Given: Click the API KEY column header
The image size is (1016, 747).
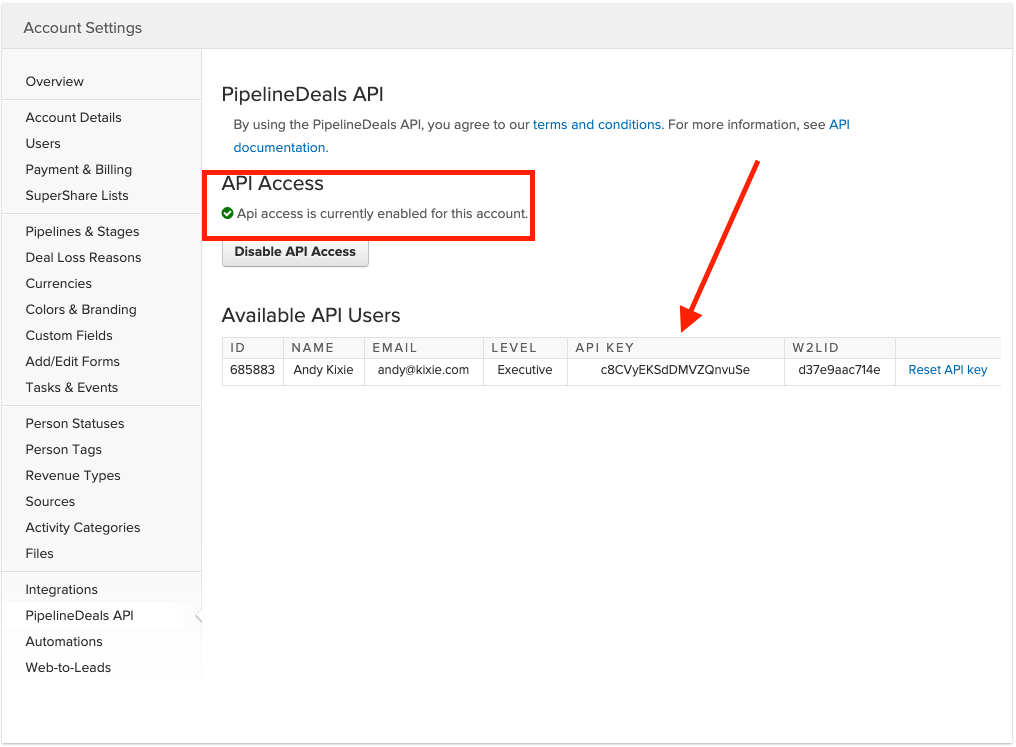Looking at the screenshot, I should (x=605, y=348).
